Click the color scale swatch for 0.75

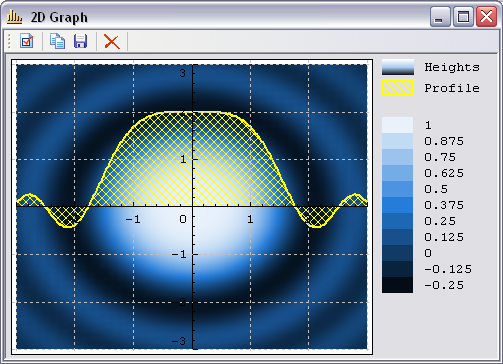[397, 157]
